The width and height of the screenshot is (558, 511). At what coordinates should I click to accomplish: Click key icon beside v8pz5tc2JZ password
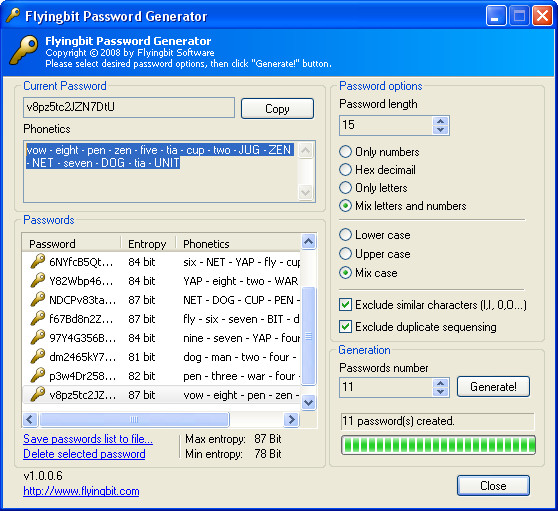click(x=37, y=395)
